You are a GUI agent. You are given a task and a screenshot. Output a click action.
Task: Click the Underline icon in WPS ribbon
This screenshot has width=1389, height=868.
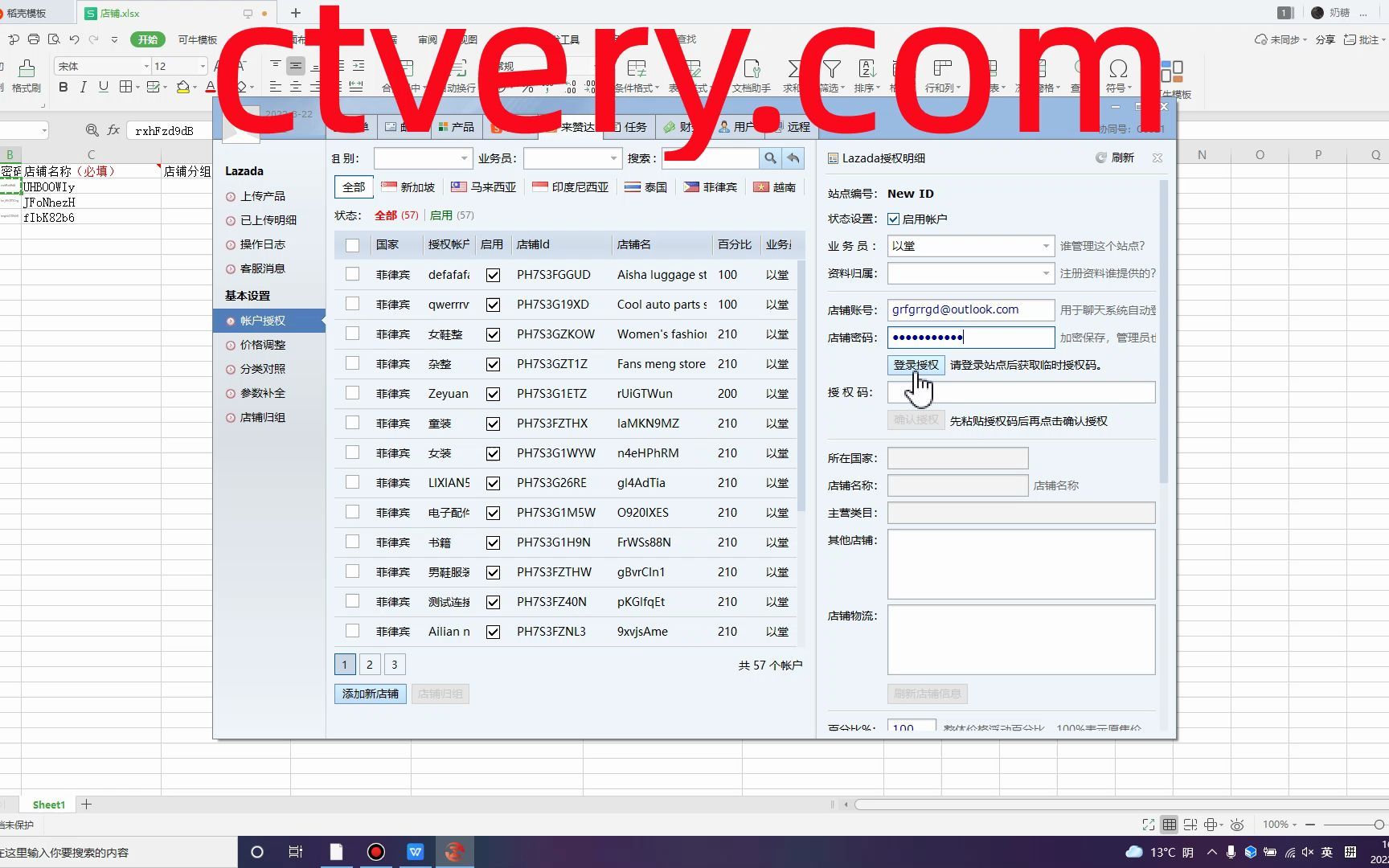(x=103, y=88)
